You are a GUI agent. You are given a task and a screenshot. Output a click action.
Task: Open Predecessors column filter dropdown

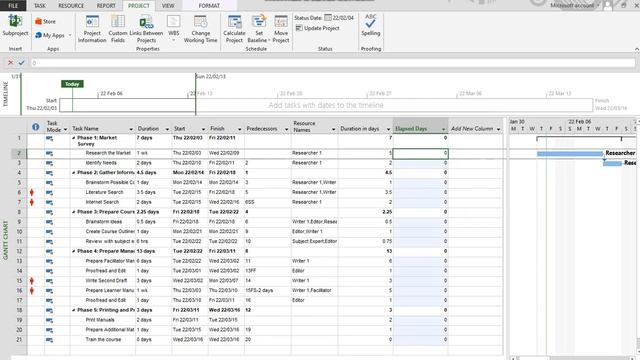(x=287, y=129)
